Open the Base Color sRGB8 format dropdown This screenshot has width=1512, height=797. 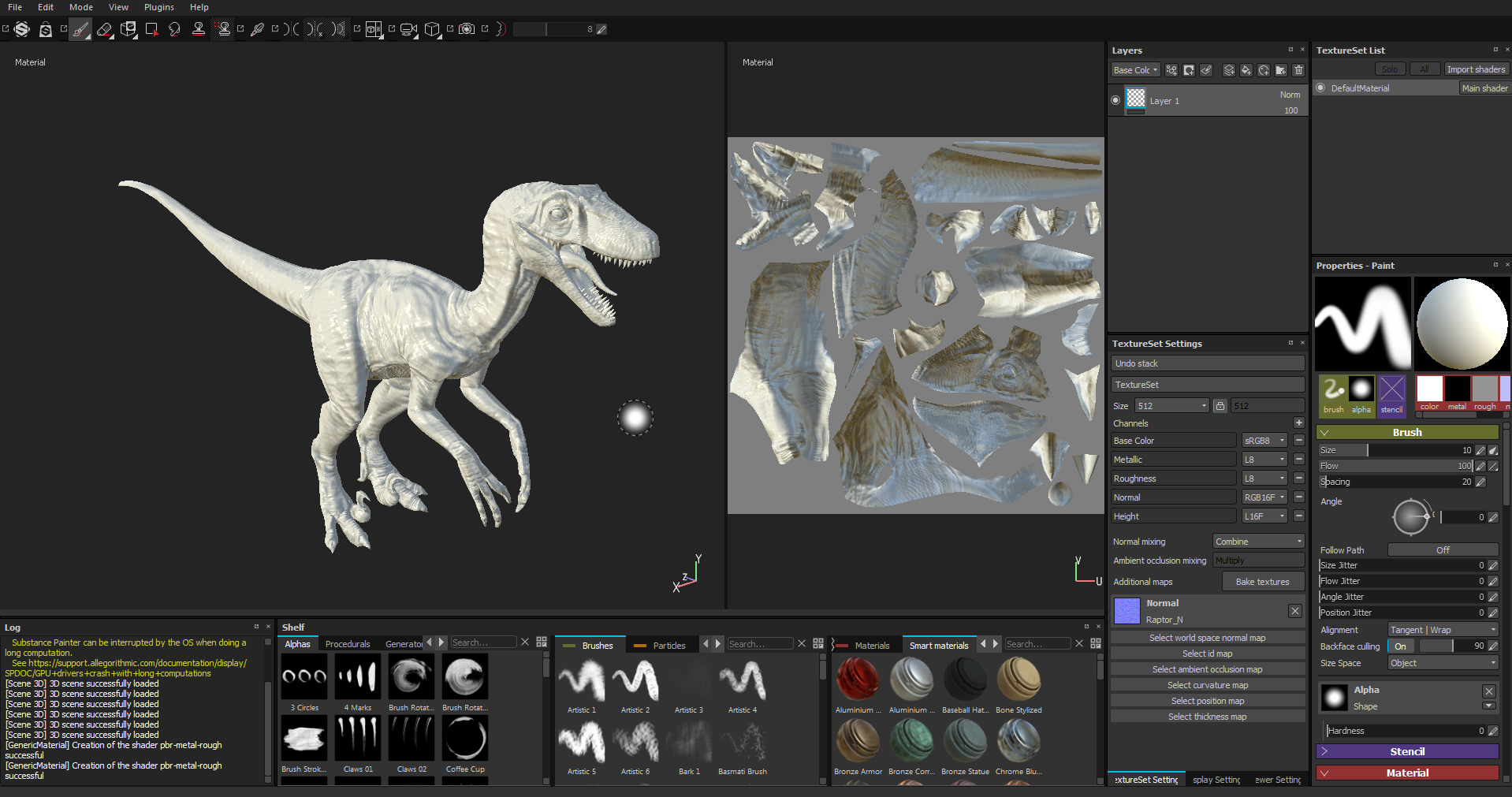point(1264,441)
